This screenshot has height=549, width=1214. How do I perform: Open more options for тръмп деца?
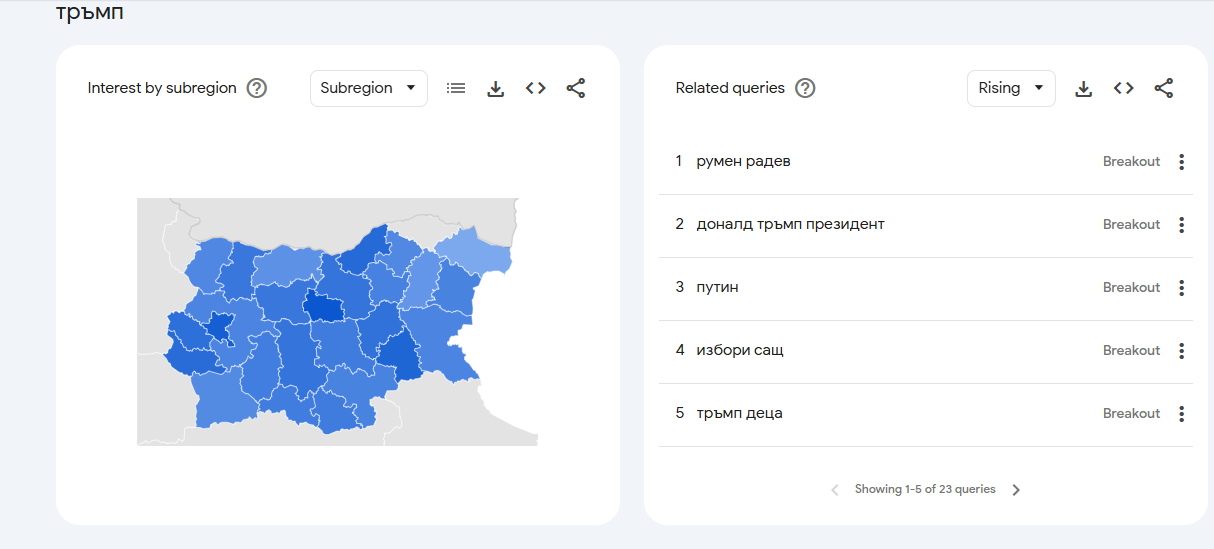(x=1181, y=414)
